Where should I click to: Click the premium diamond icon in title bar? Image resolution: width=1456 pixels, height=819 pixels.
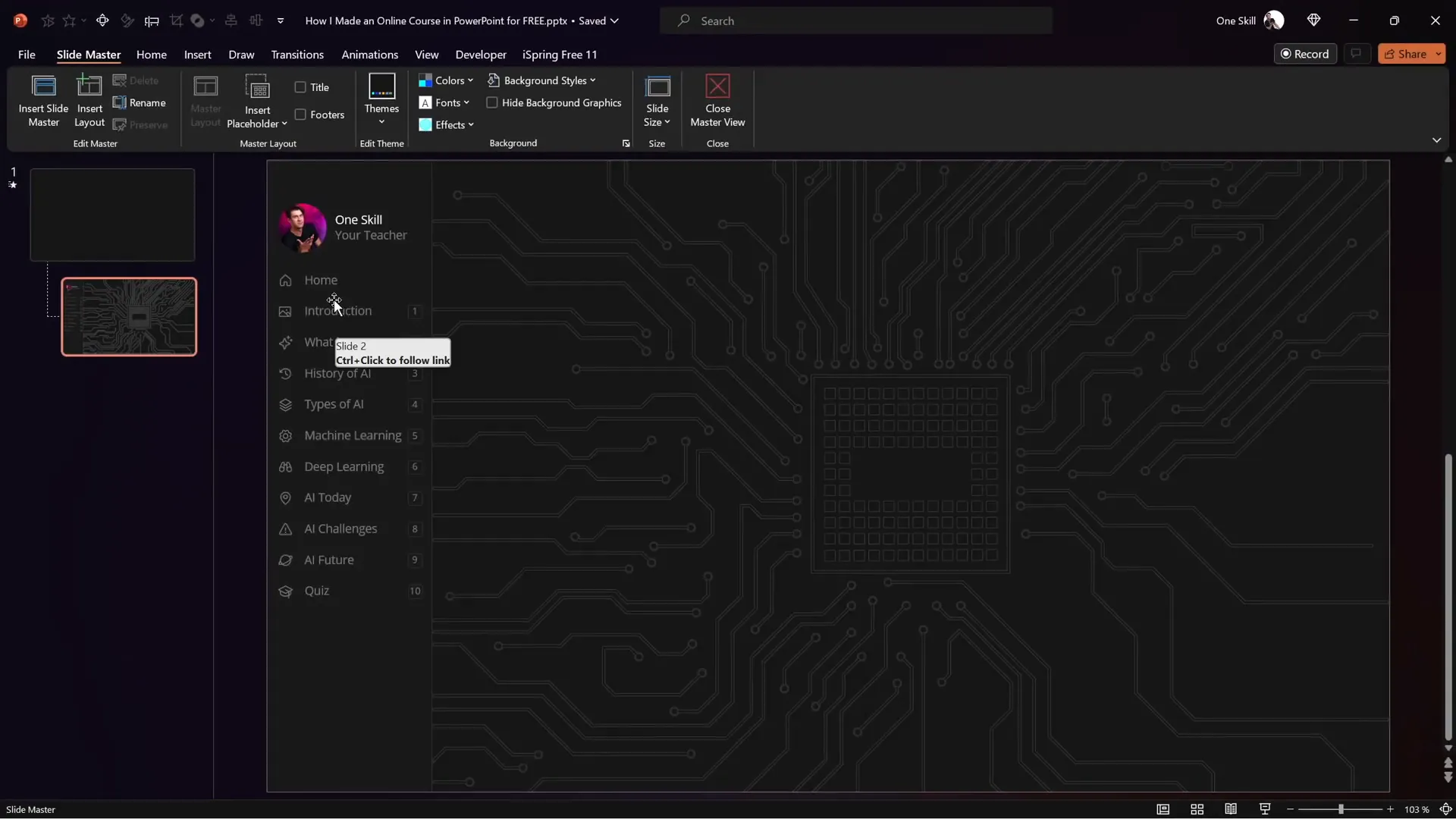click(x=1313, y=20)
